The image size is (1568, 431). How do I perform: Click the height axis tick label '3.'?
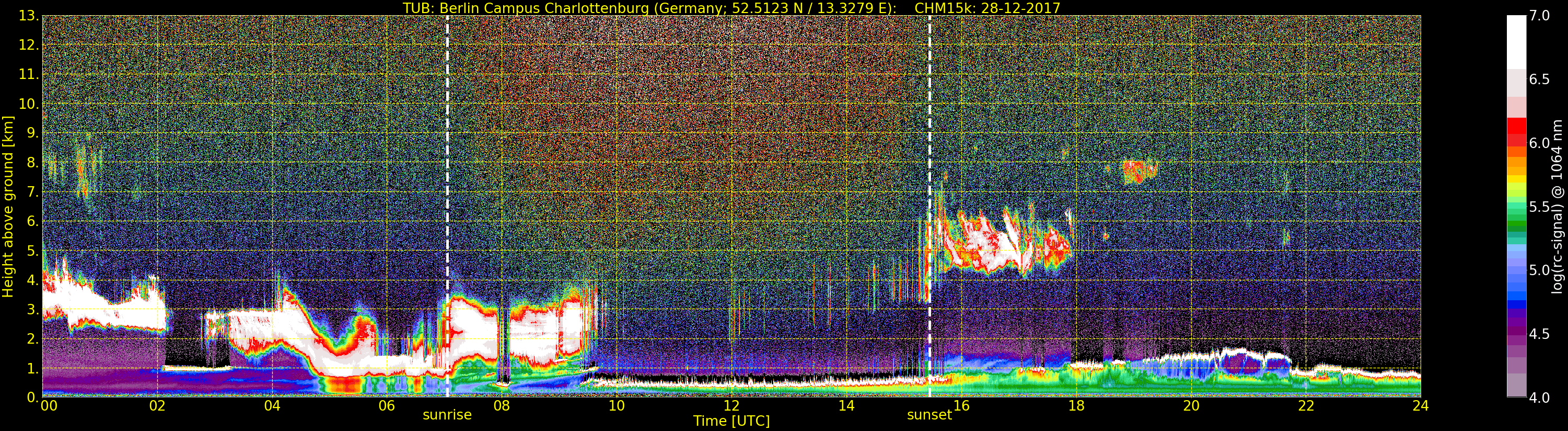pos(32,309)
